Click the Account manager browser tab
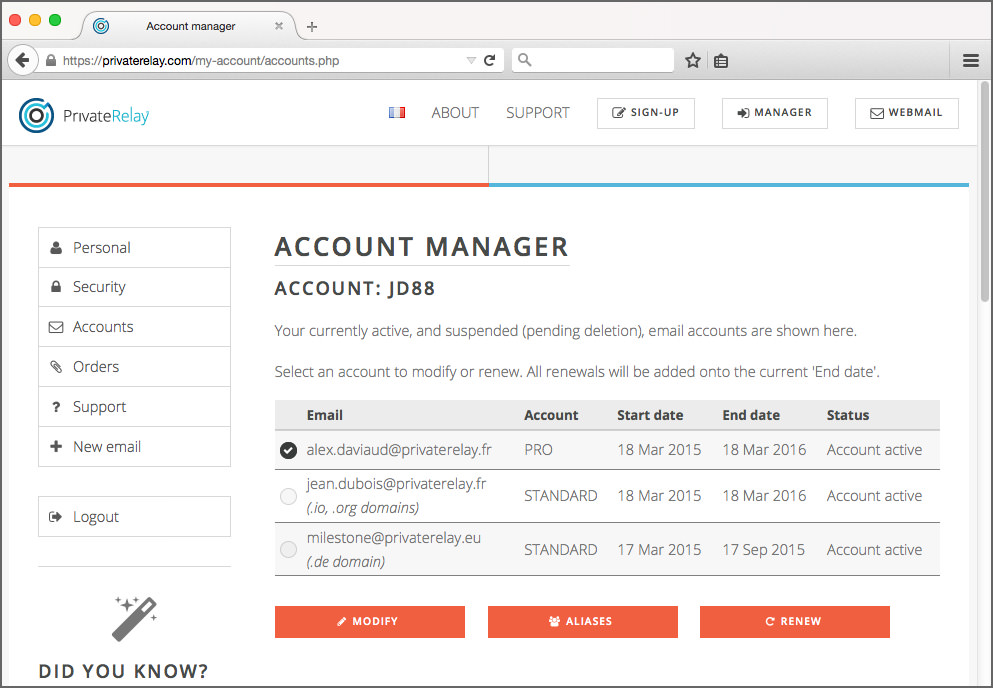 190,26
